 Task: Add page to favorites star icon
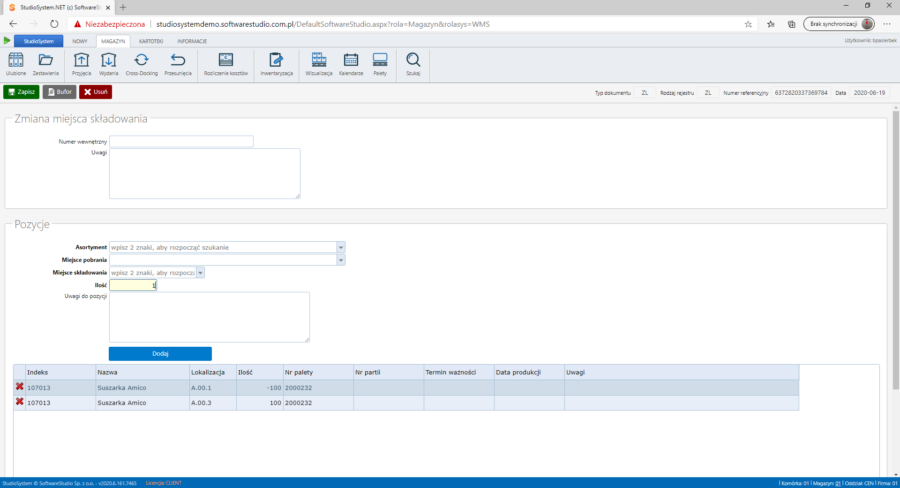pyautogui.click(x=748, y=24)
